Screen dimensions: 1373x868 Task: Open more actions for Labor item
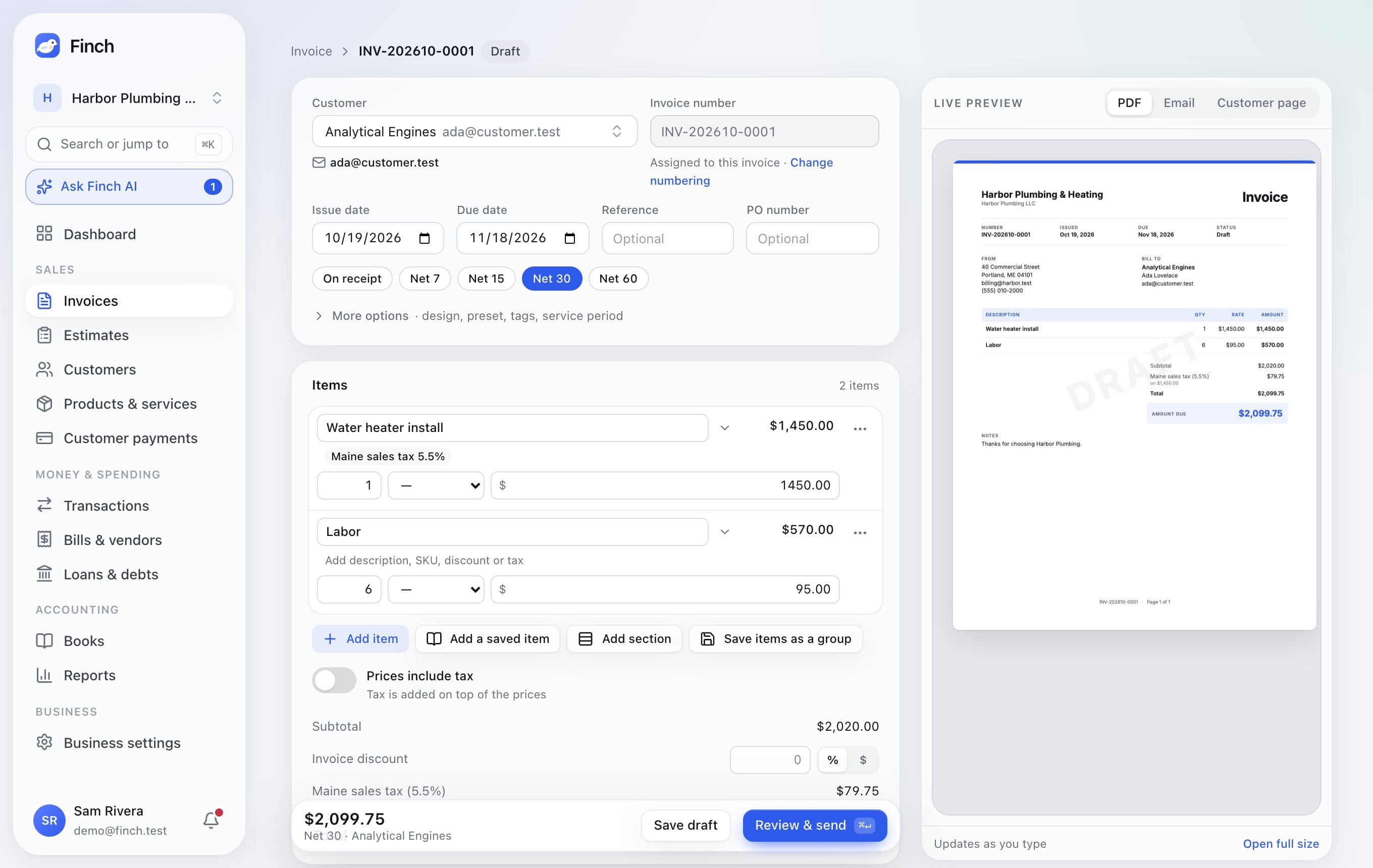[860, 532]
